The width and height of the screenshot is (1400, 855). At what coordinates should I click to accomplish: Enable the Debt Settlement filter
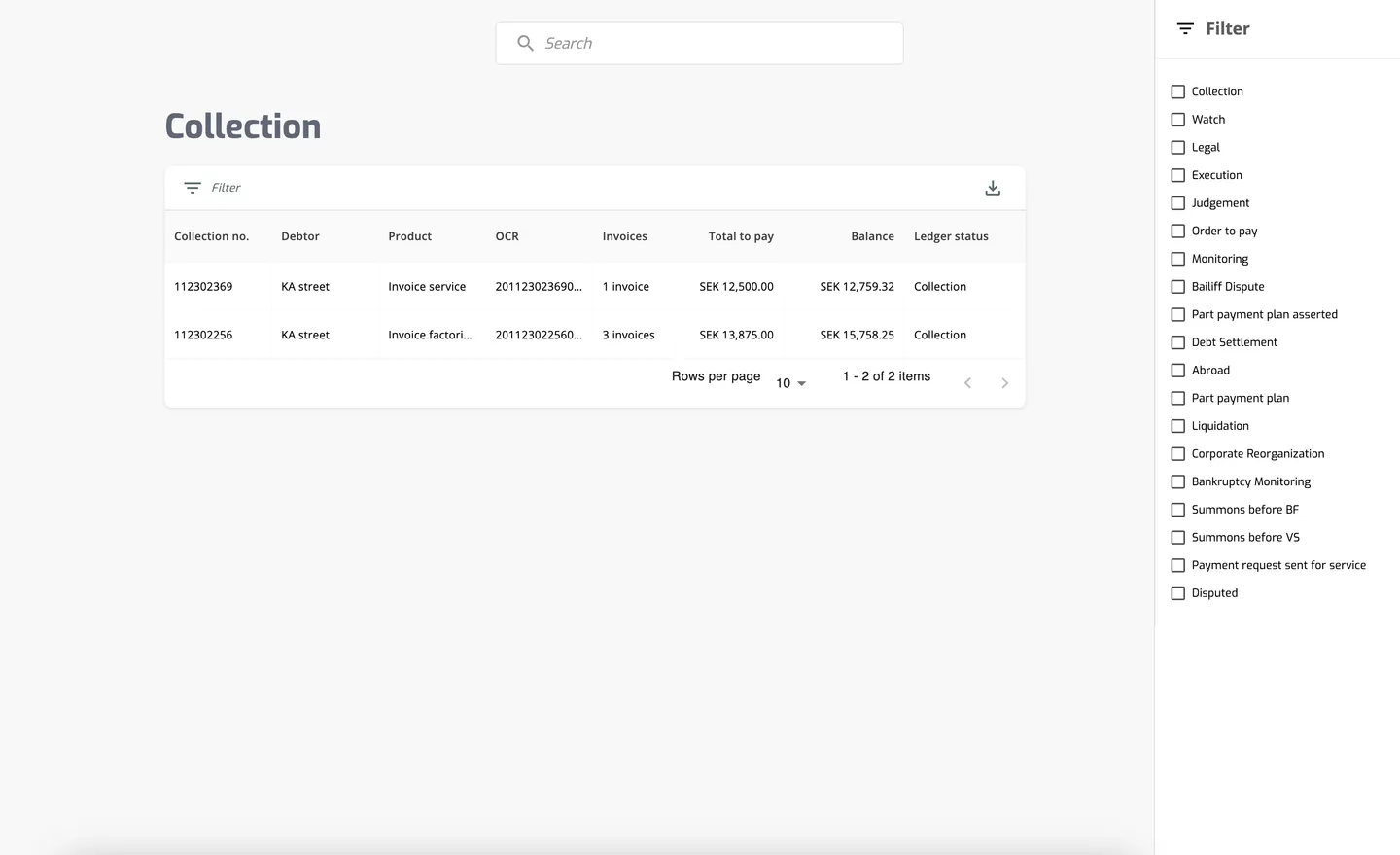coord(1178,342)
